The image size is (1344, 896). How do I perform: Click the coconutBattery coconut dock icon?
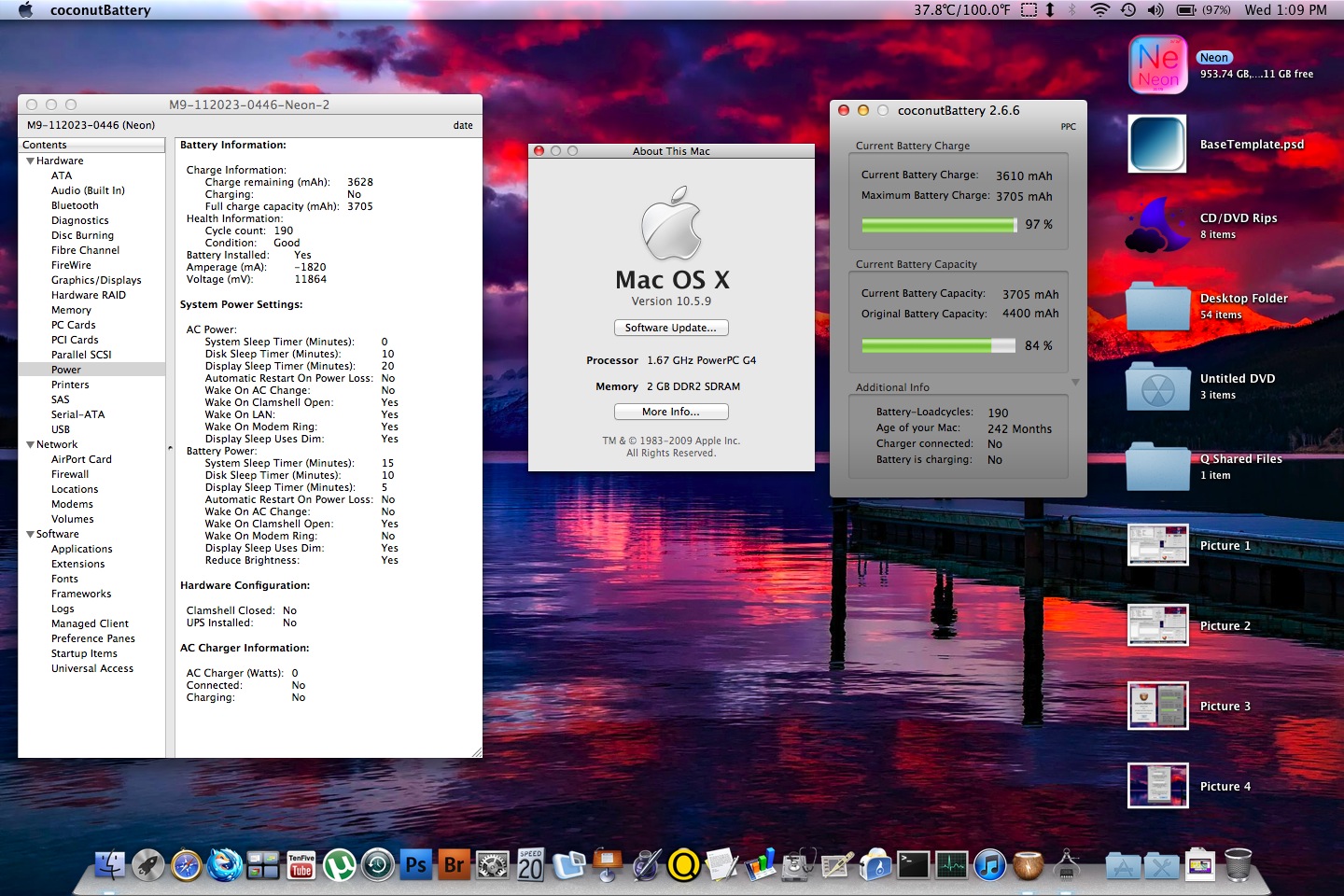(x=1028, y=865)
